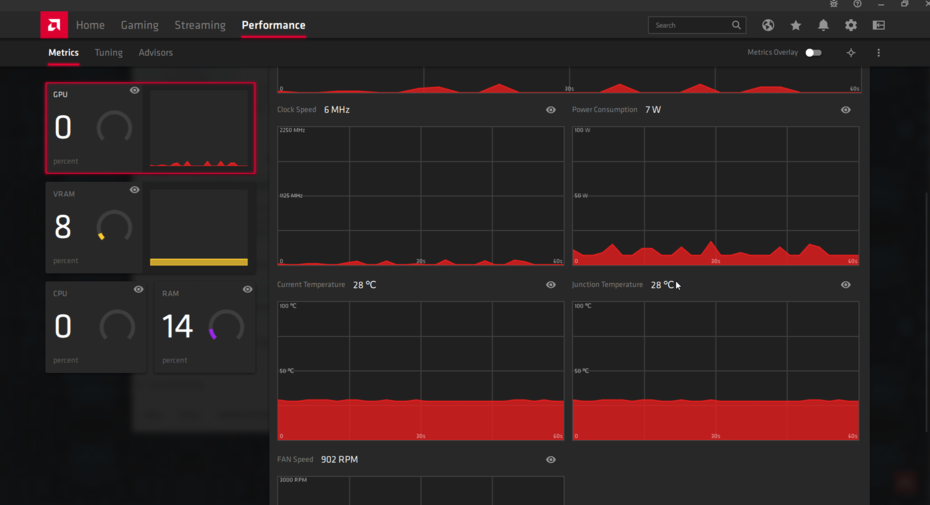This screenshot has width=930, height=505.
Task: Click the AMD logo icon
Action: pyautogui.click(x=54, y=25)
